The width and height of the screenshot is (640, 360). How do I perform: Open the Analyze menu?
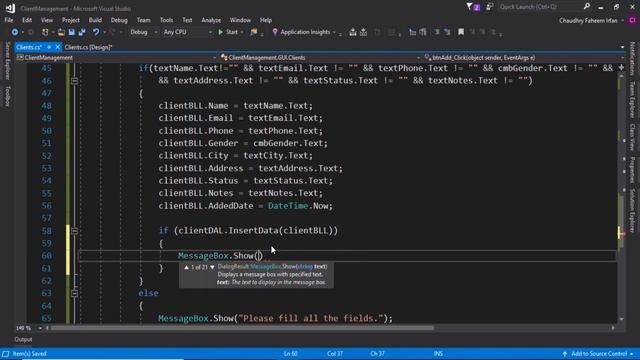tap(211, 20)
